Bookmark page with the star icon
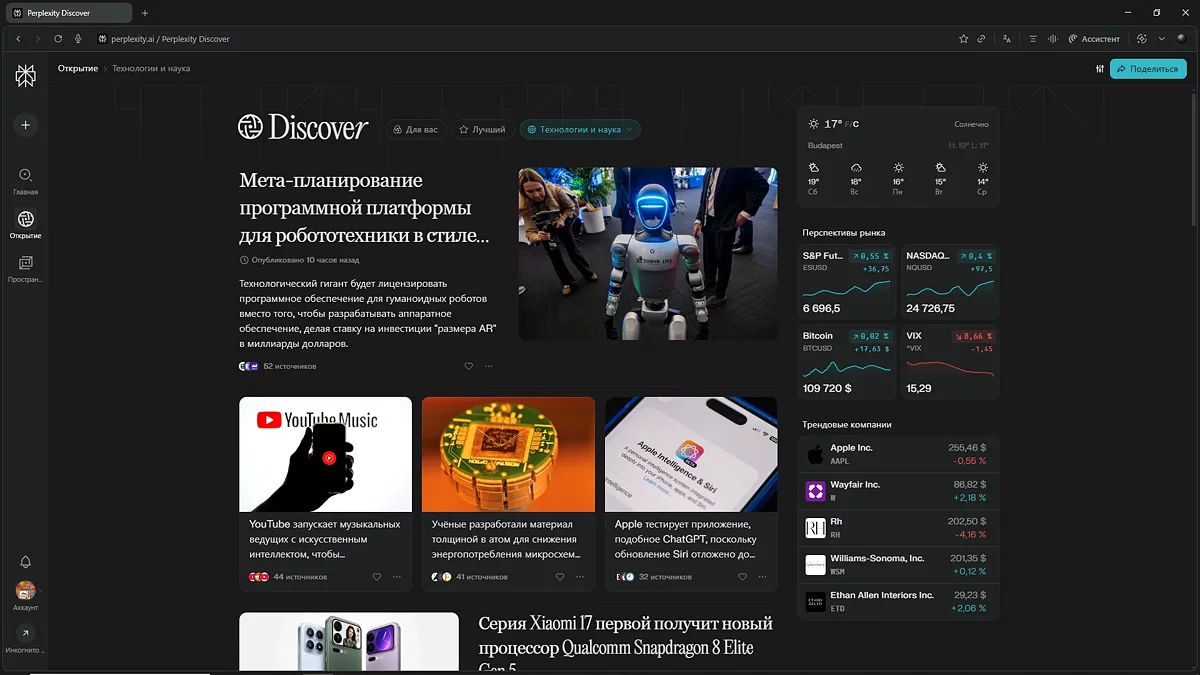The width and height of the screenshot is (1200, 675). click(963, 39)
